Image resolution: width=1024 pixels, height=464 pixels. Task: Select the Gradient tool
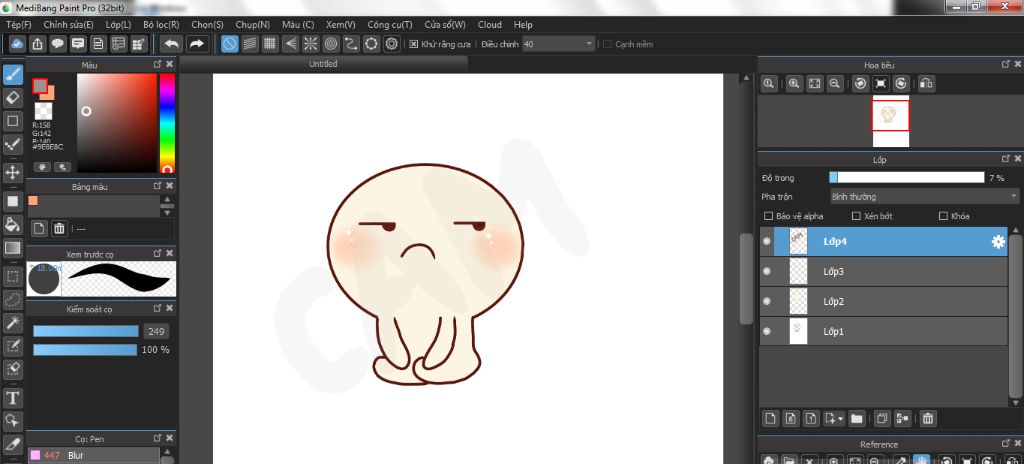pyautogui.click(x=12, y=248)
